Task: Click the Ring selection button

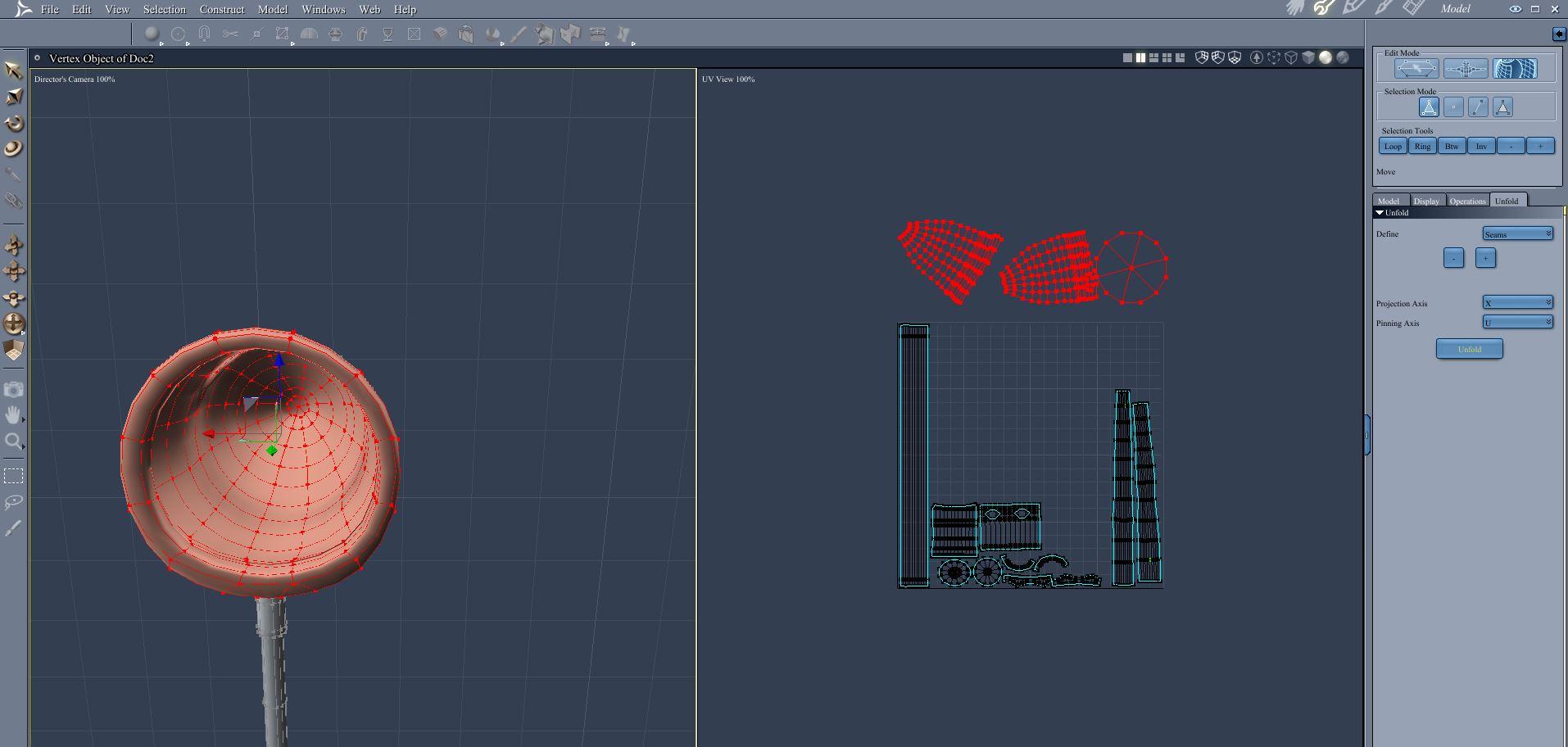Action: (x=1422, y=146)
